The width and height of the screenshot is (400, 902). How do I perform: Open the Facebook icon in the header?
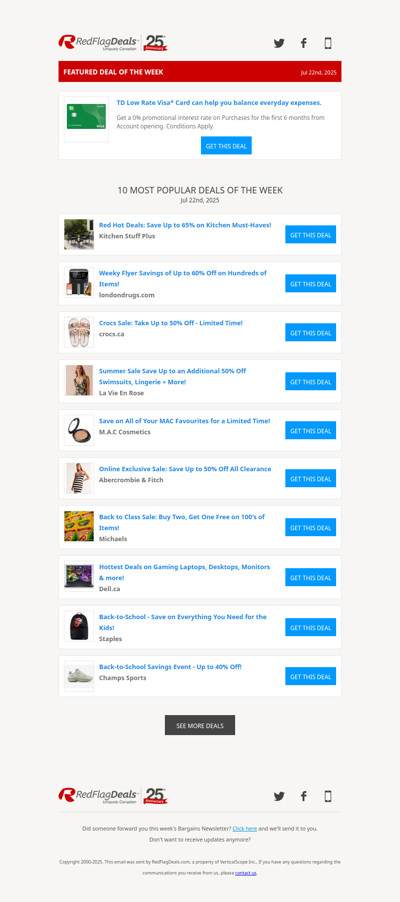pyautogui.click(x=303, y=43)
